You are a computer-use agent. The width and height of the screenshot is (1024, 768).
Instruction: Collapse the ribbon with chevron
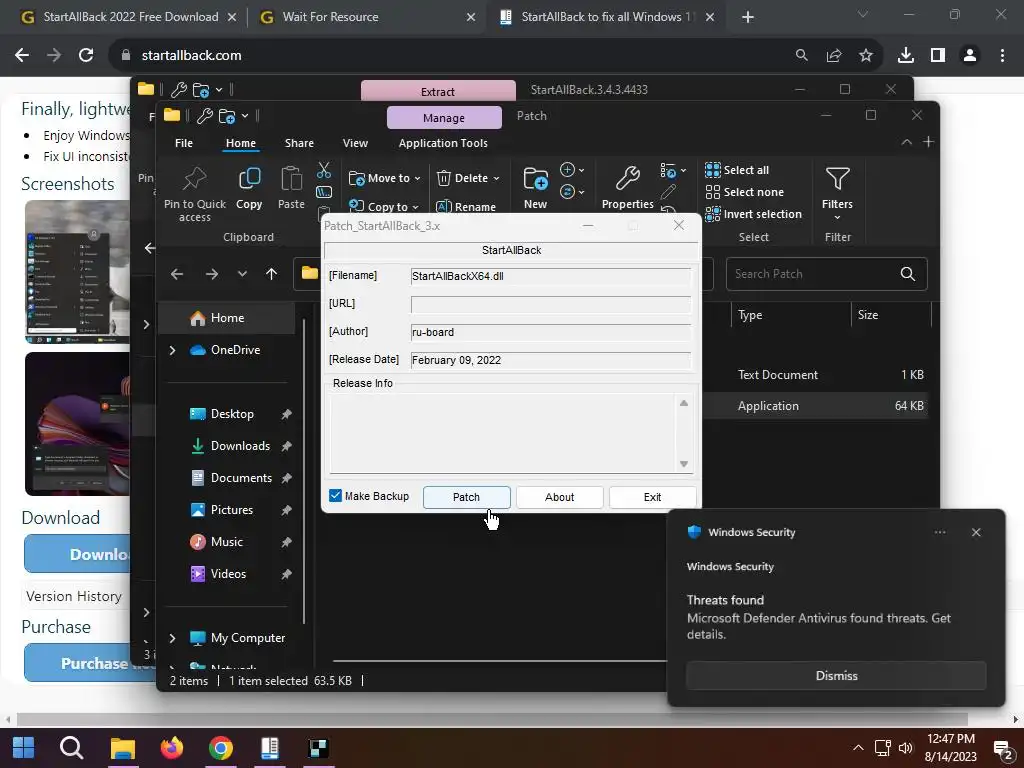tap(906, 142)
